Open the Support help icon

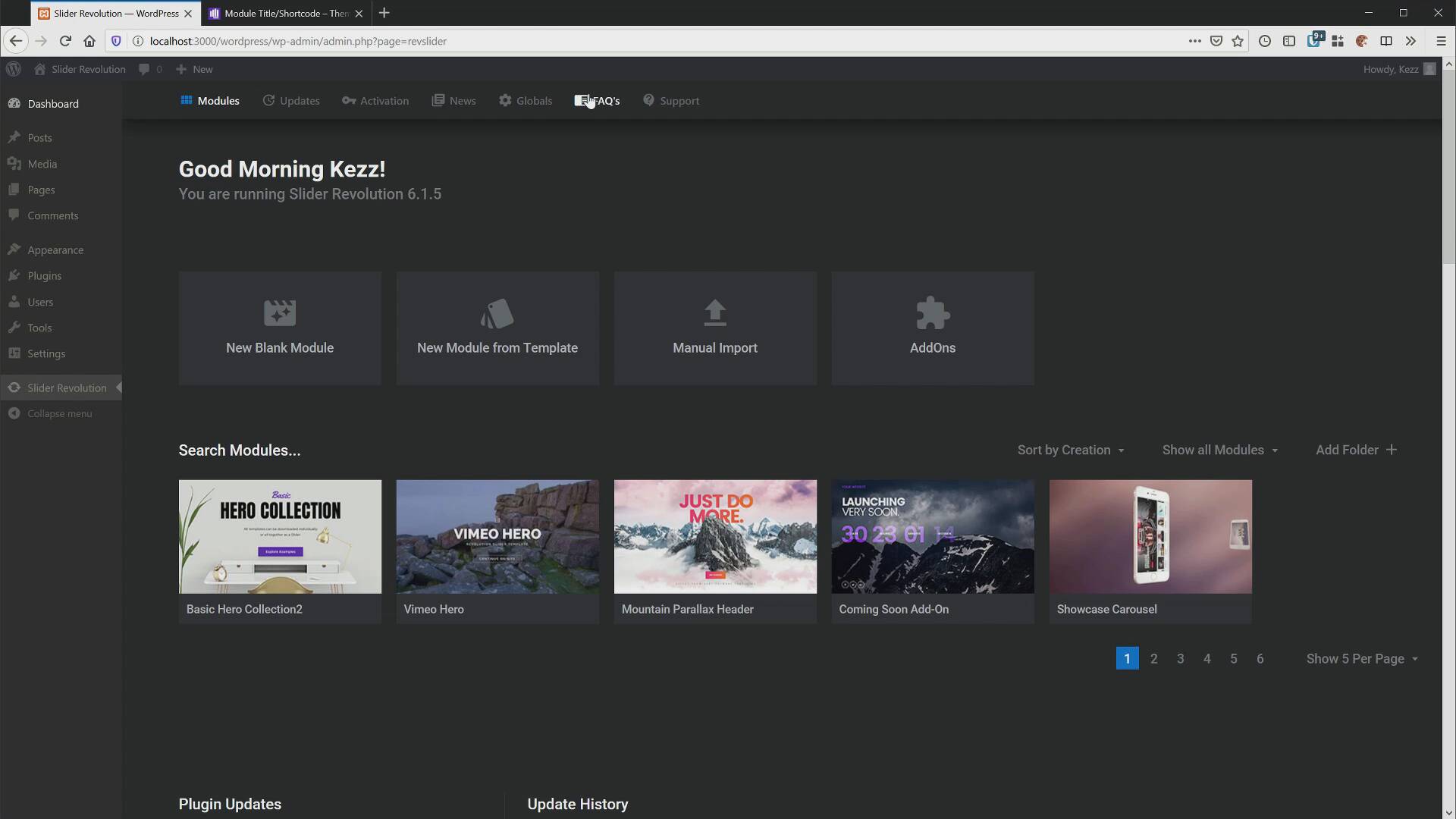(x=650, y=100)
